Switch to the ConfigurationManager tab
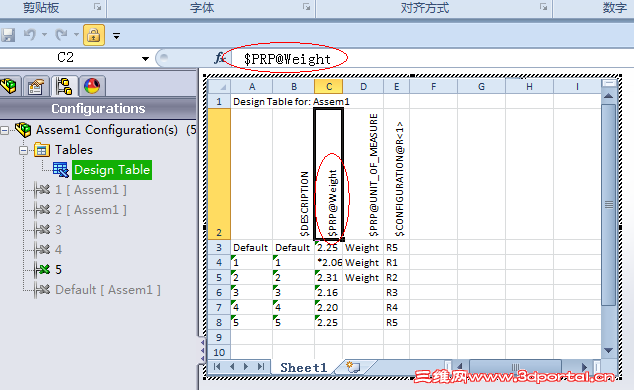The height and width of the screenshot is (390, 634). click(x=64, y=86)
